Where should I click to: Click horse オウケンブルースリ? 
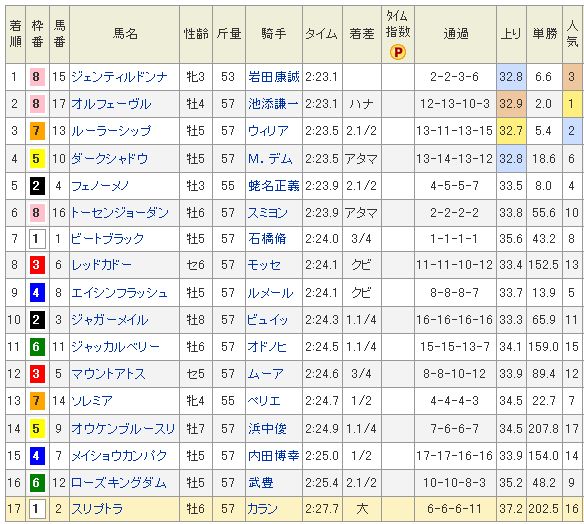tap(123, 429)
